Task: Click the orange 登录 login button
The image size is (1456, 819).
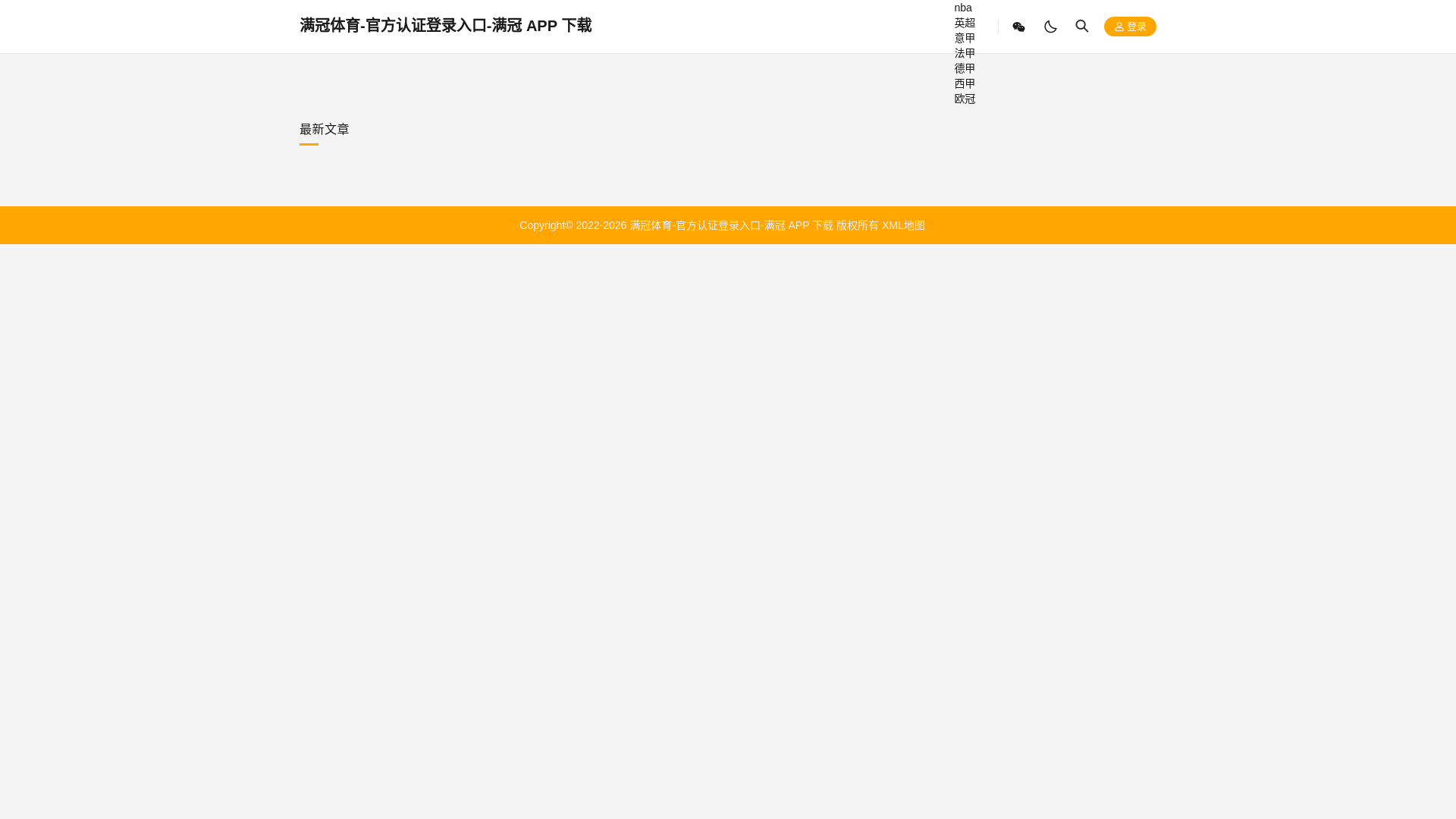Action: tap(1130, 27)
